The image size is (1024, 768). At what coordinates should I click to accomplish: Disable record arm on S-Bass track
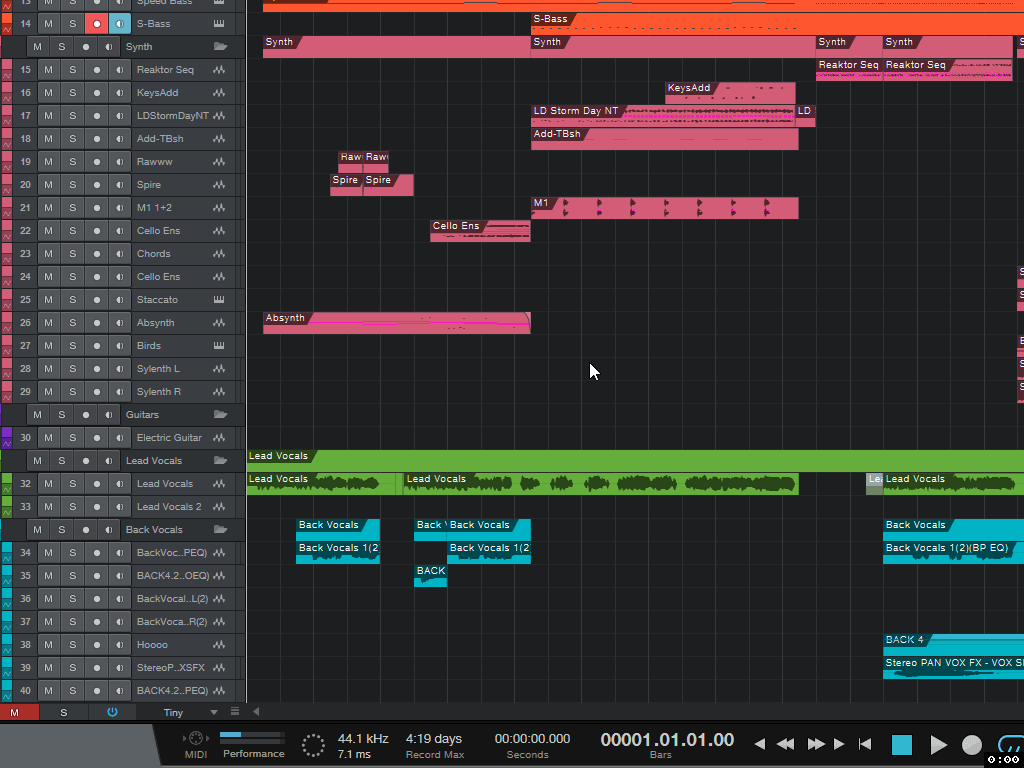(97, 24)
